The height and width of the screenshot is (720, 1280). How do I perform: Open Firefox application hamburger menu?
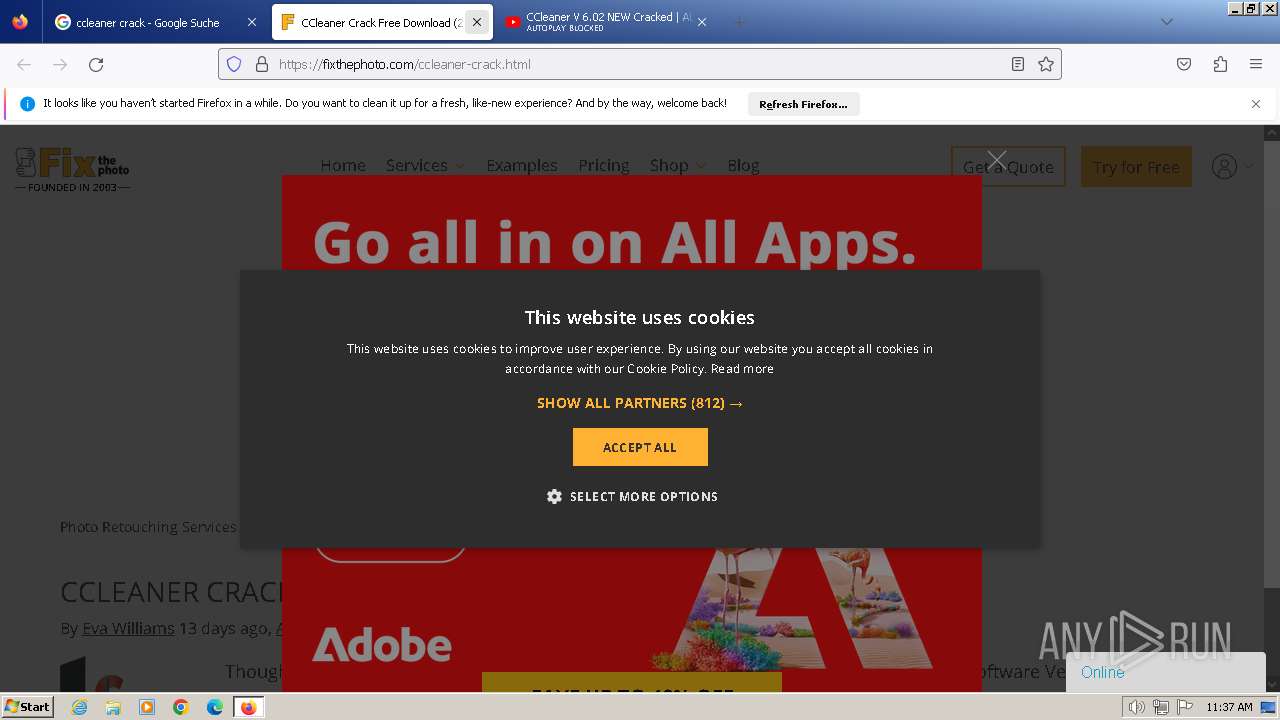[1256, 64]
